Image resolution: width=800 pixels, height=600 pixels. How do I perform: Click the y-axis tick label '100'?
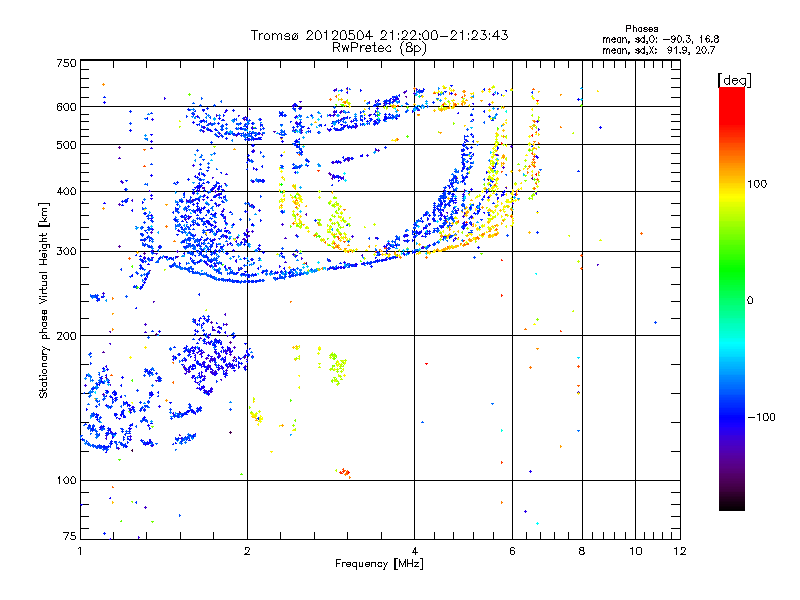click(67, 481)
